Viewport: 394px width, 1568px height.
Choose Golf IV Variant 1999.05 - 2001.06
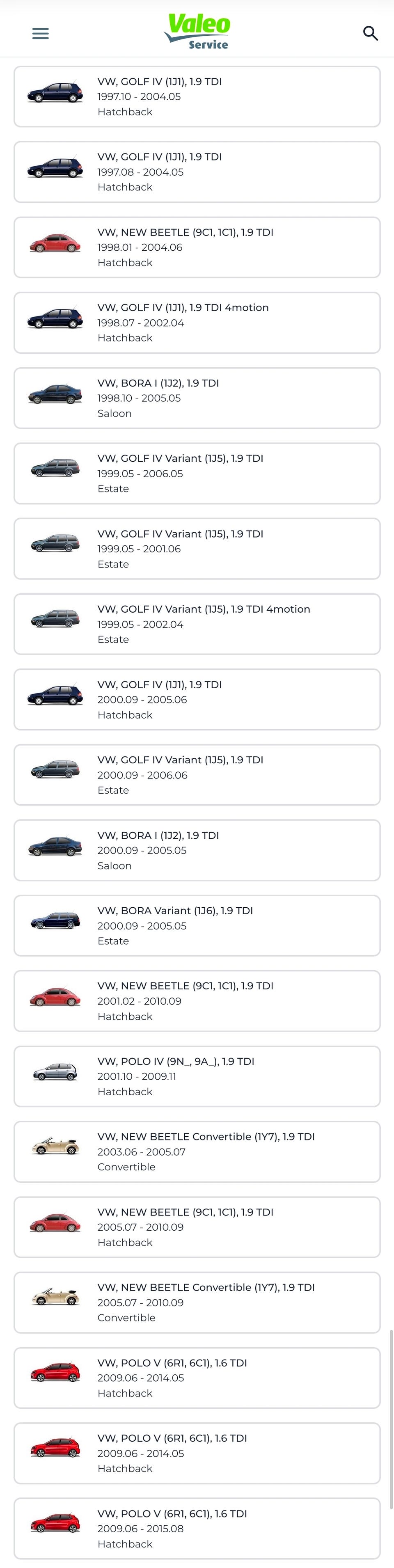pos(197,548)
